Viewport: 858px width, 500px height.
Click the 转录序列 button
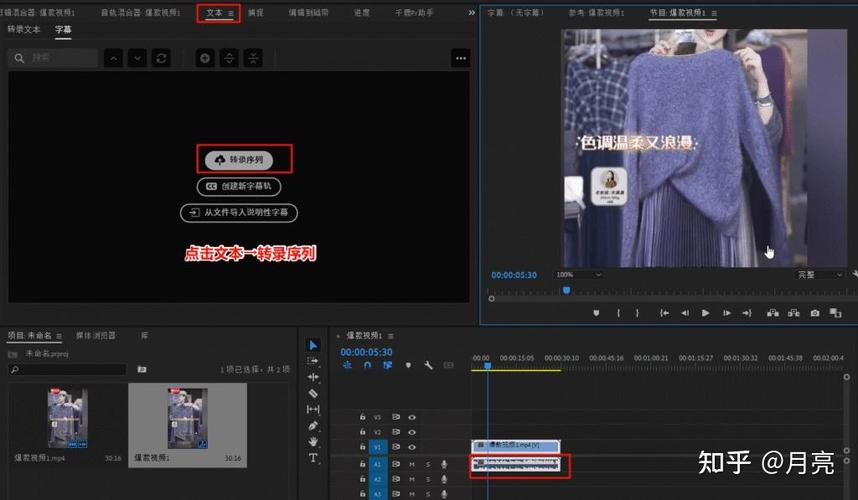click(239, 160)
